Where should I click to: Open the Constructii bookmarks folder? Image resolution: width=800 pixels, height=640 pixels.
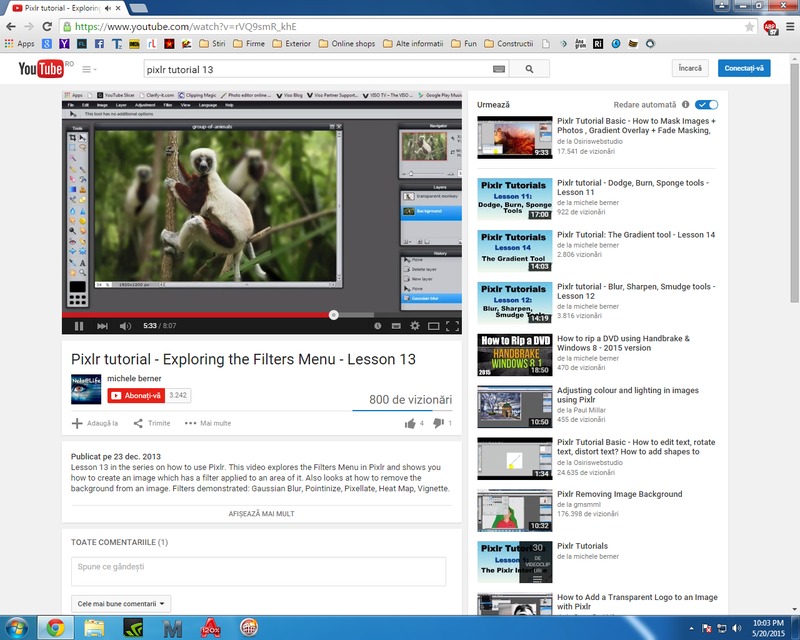click(x=509, y=44)
